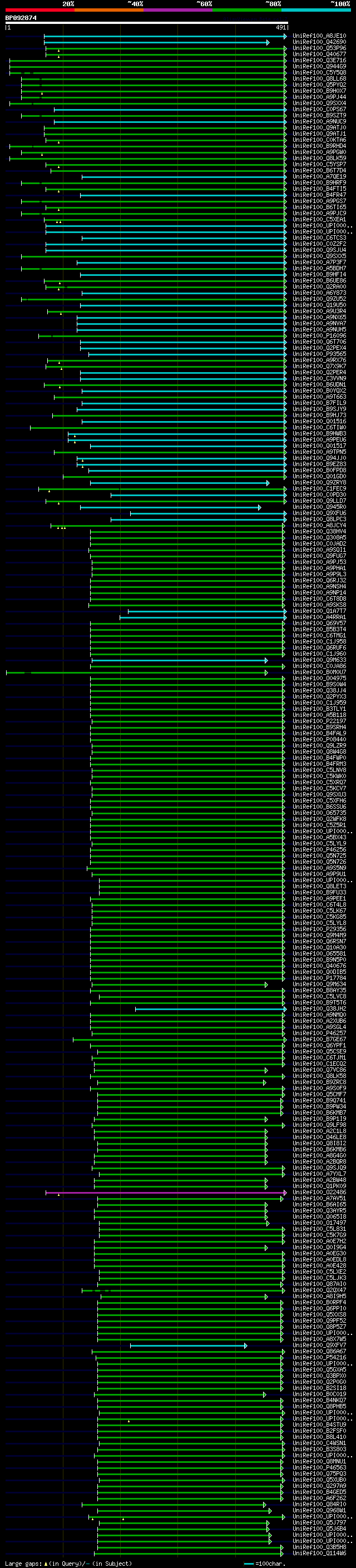356x1568 pixels.
Task: Select hit UniRef100_C5XEA1
Action: 319,220
